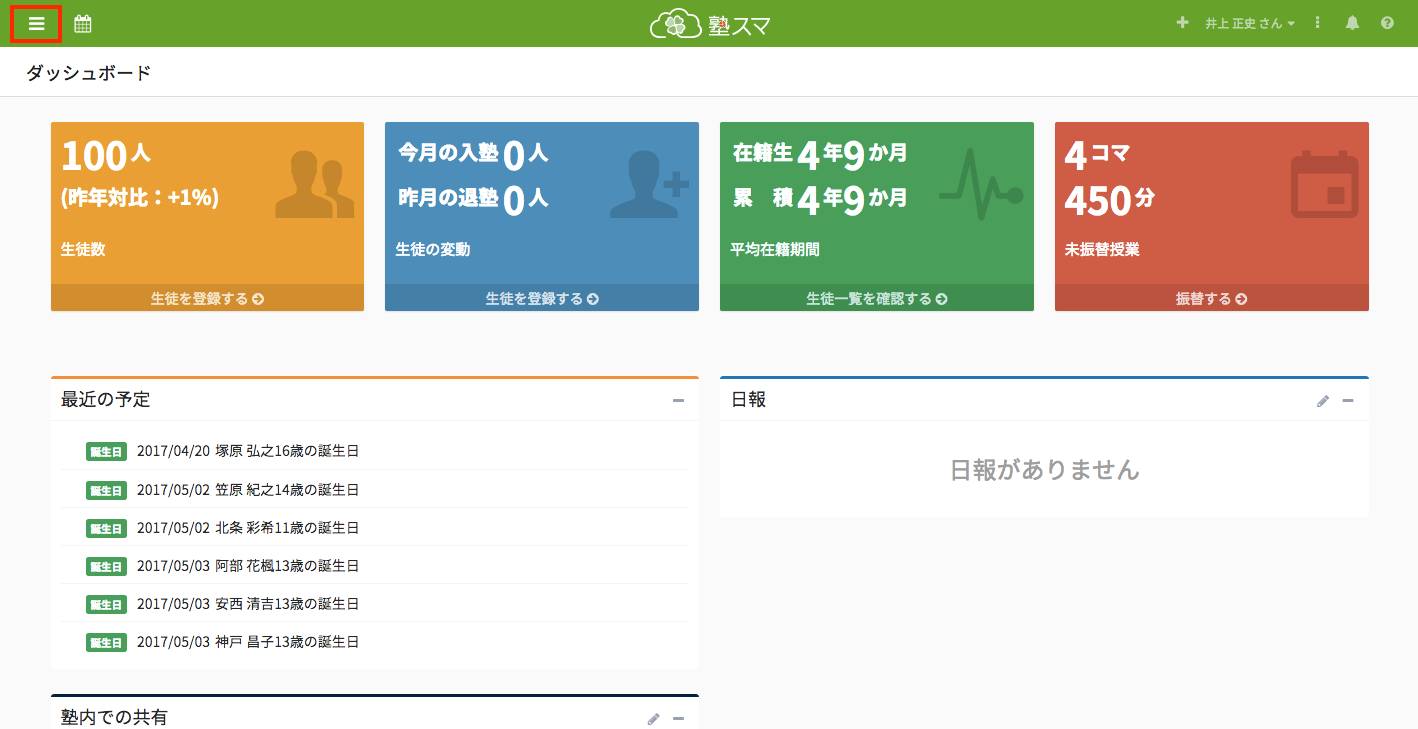Viewport: 1418px width, 729px height.
Task: Edit the 日報 panel with pencil icon
Action: coord(1323,401)
